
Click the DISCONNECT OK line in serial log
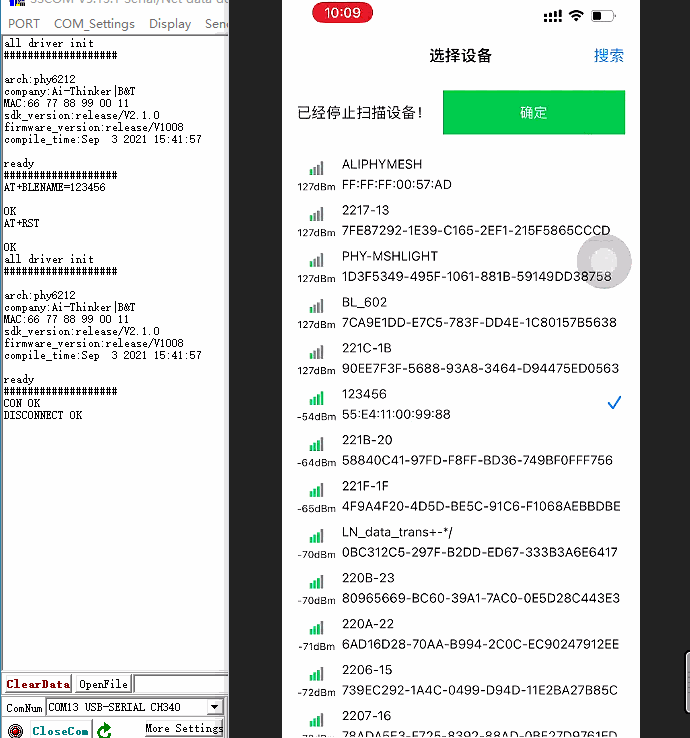coord(43,415)
